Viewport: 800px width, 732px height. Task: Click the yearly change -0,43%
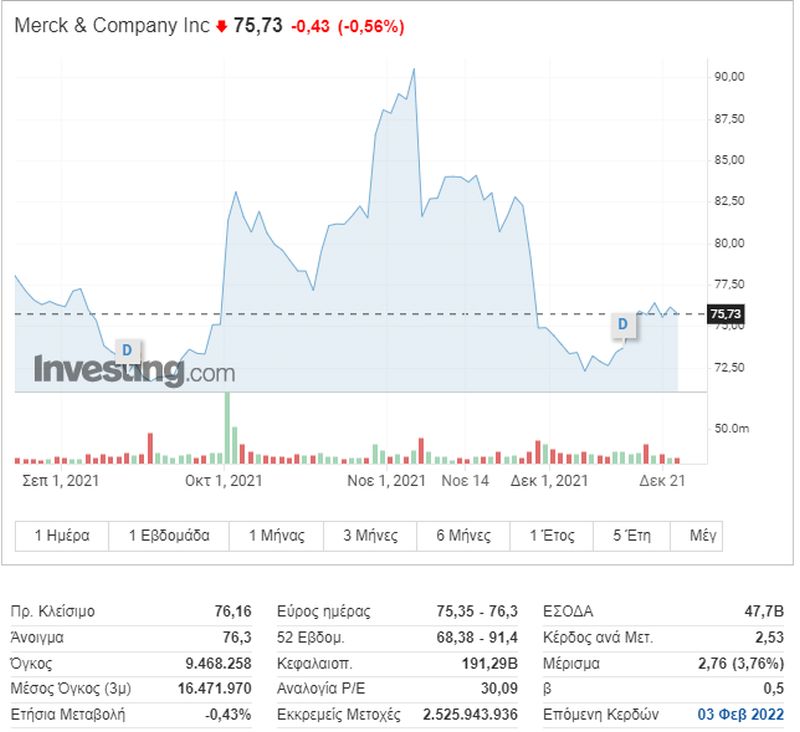tap(228, 714)
